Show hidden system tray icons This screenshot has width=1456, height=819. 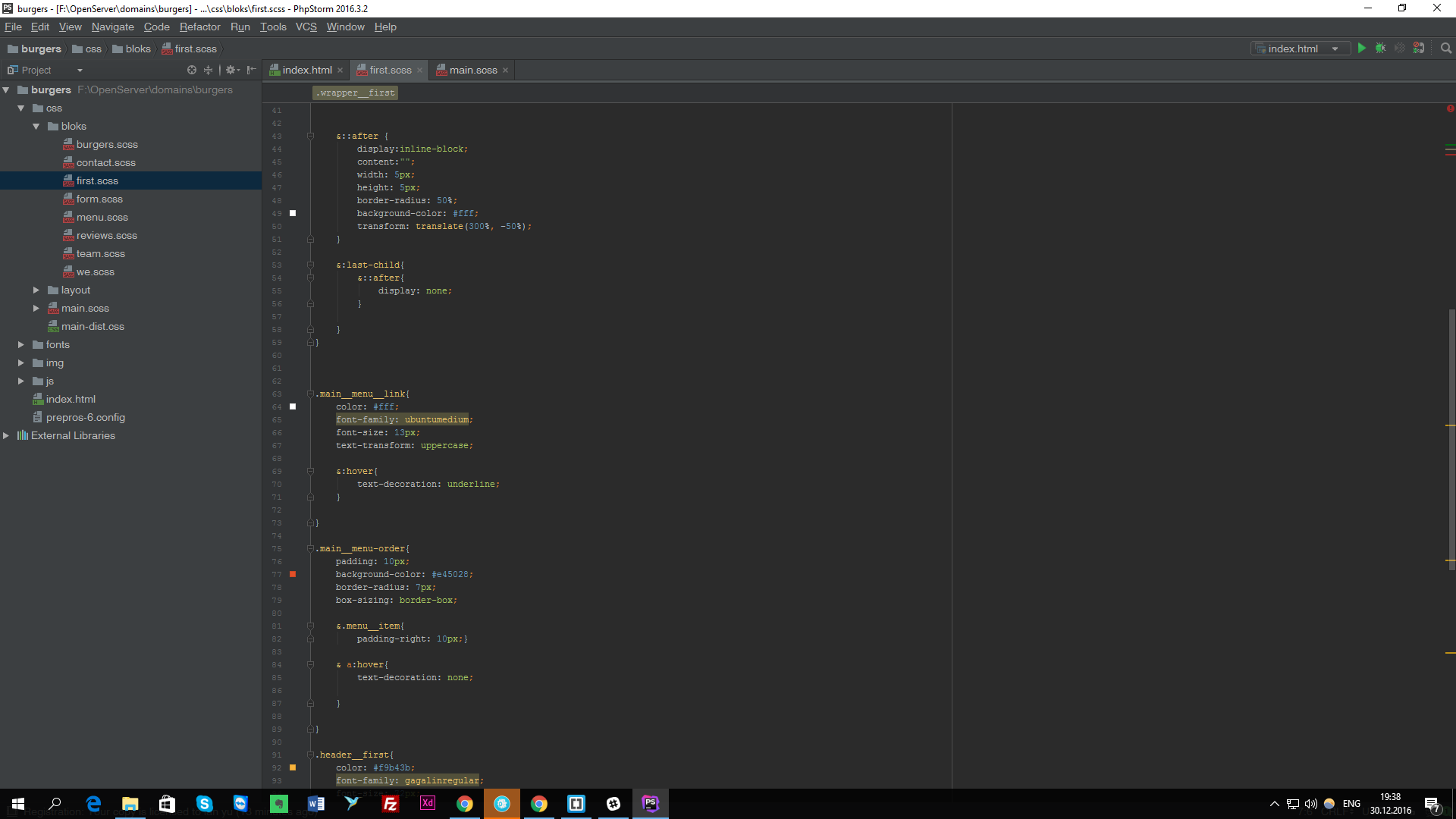(1275, 804)
